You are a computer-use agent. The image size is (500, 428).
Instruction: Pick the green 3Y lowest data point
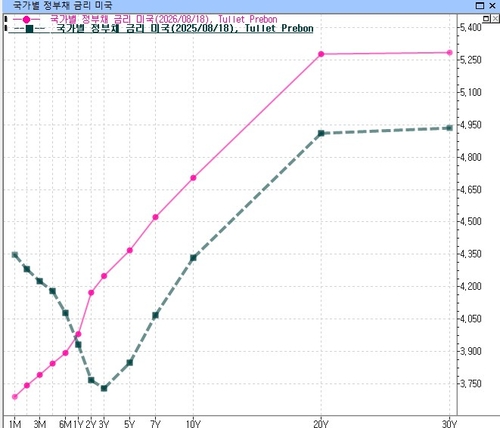click(x=104, y=388)
